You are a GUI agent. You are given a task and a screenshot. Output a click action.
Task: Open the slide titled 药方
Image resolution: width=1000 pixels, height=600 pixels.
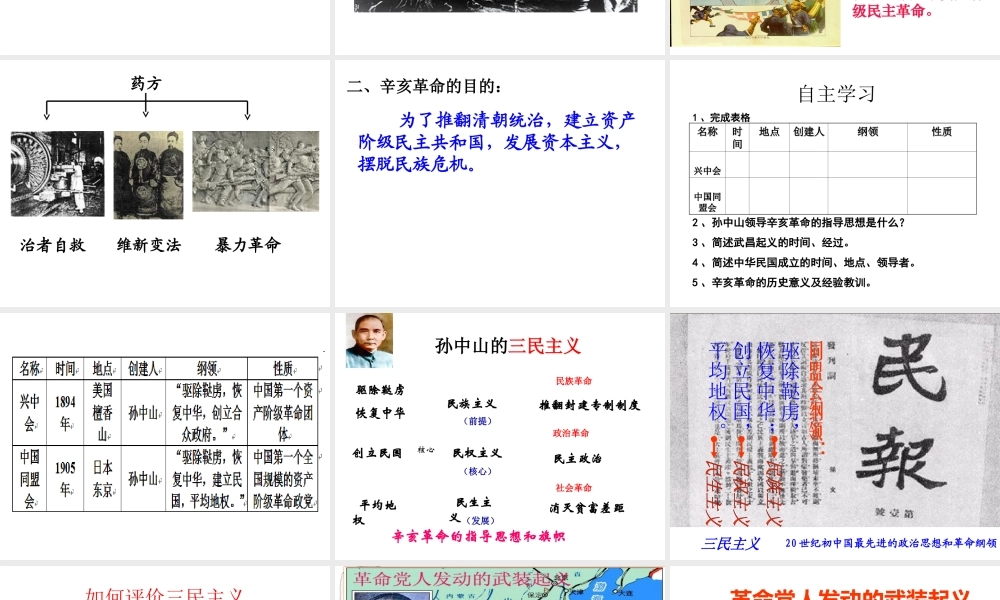[165, 184]
